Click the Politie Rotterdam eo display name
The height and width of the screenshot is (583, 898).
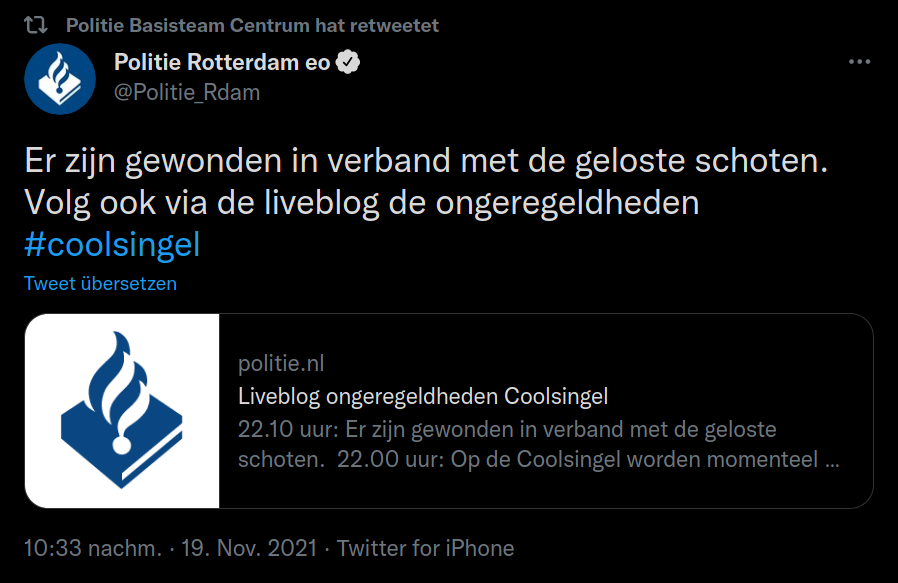click(x=222, y=62)
